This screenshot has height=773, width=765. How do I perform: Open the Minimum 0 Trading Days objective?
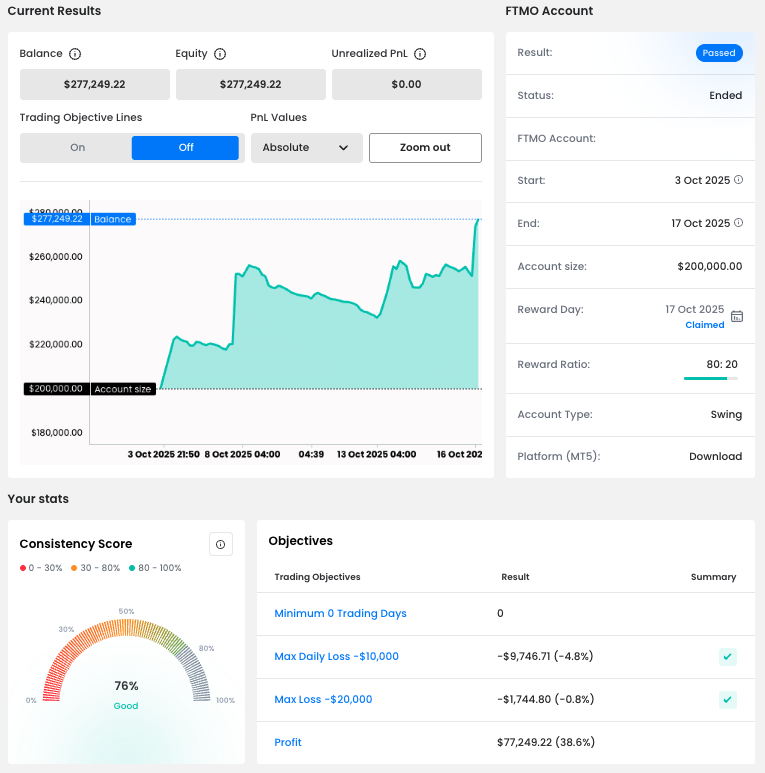[340, 613]
